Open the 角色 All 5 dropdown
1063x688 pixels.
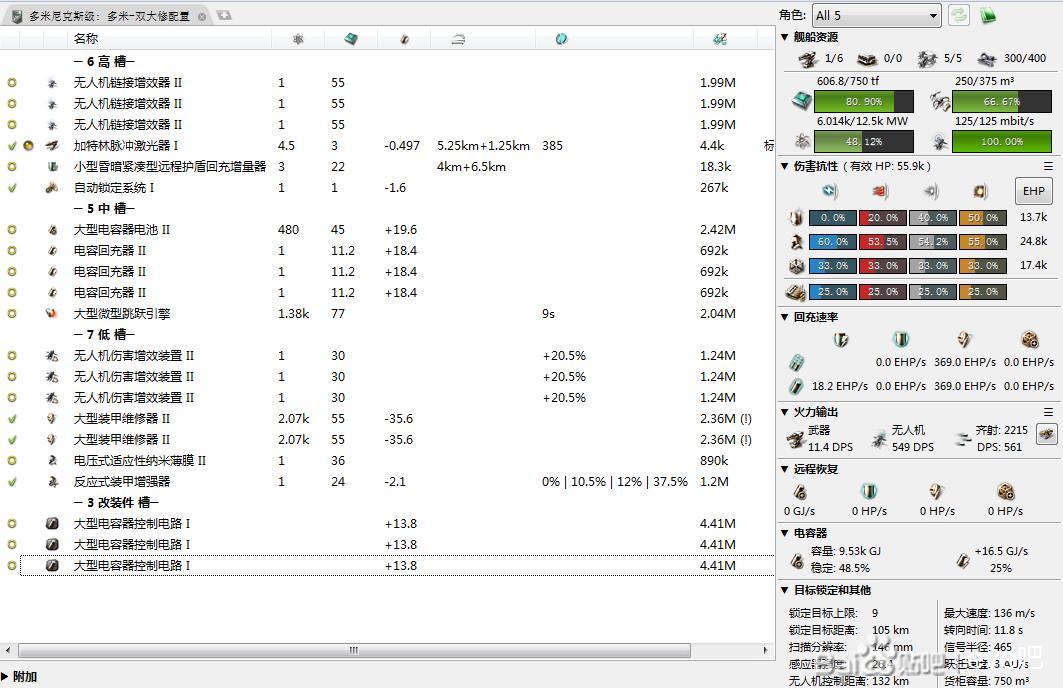coord(876,15)
